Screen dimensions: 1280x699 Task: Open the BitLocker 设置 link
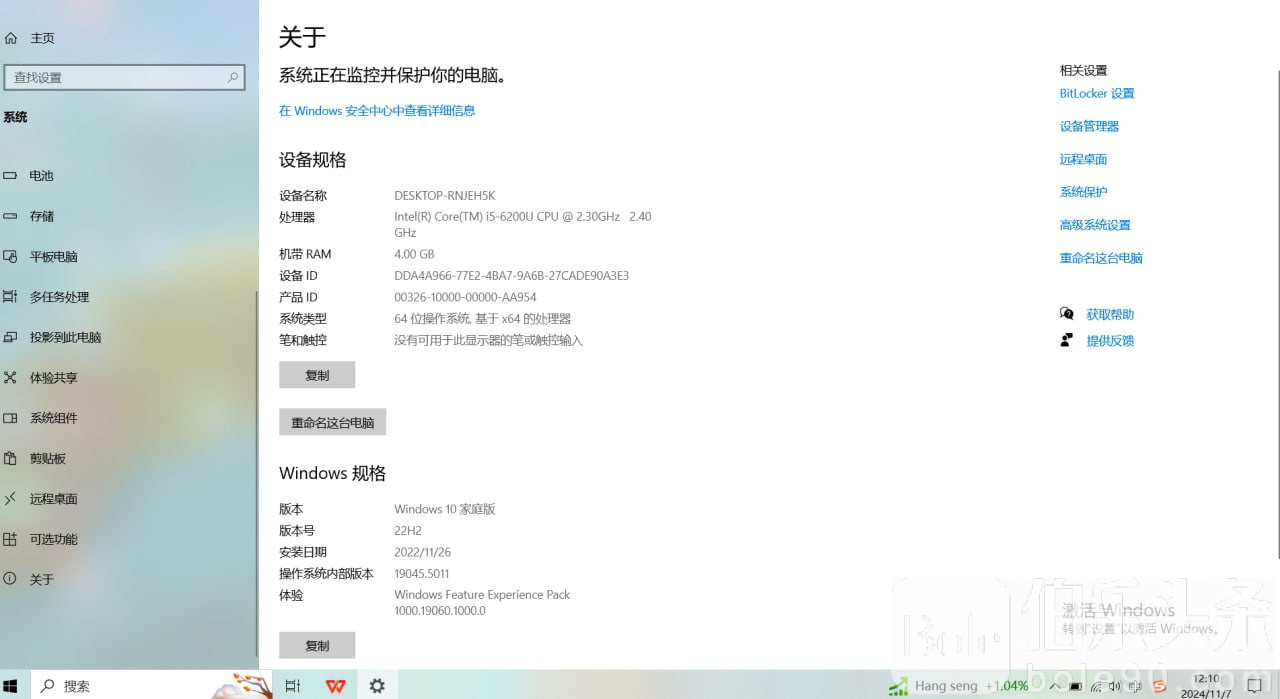(1096, 94)
